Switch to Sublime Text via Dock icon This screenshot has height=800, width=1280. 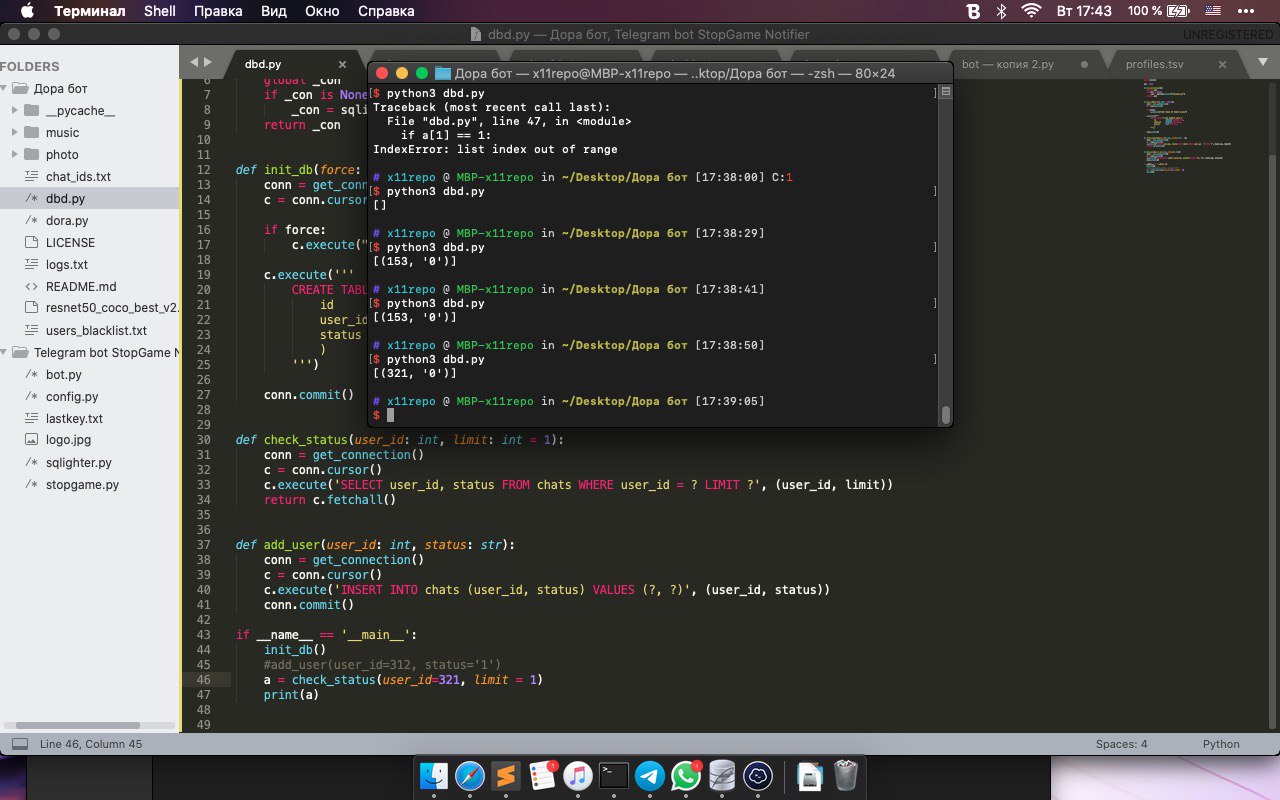pos(506,776)
